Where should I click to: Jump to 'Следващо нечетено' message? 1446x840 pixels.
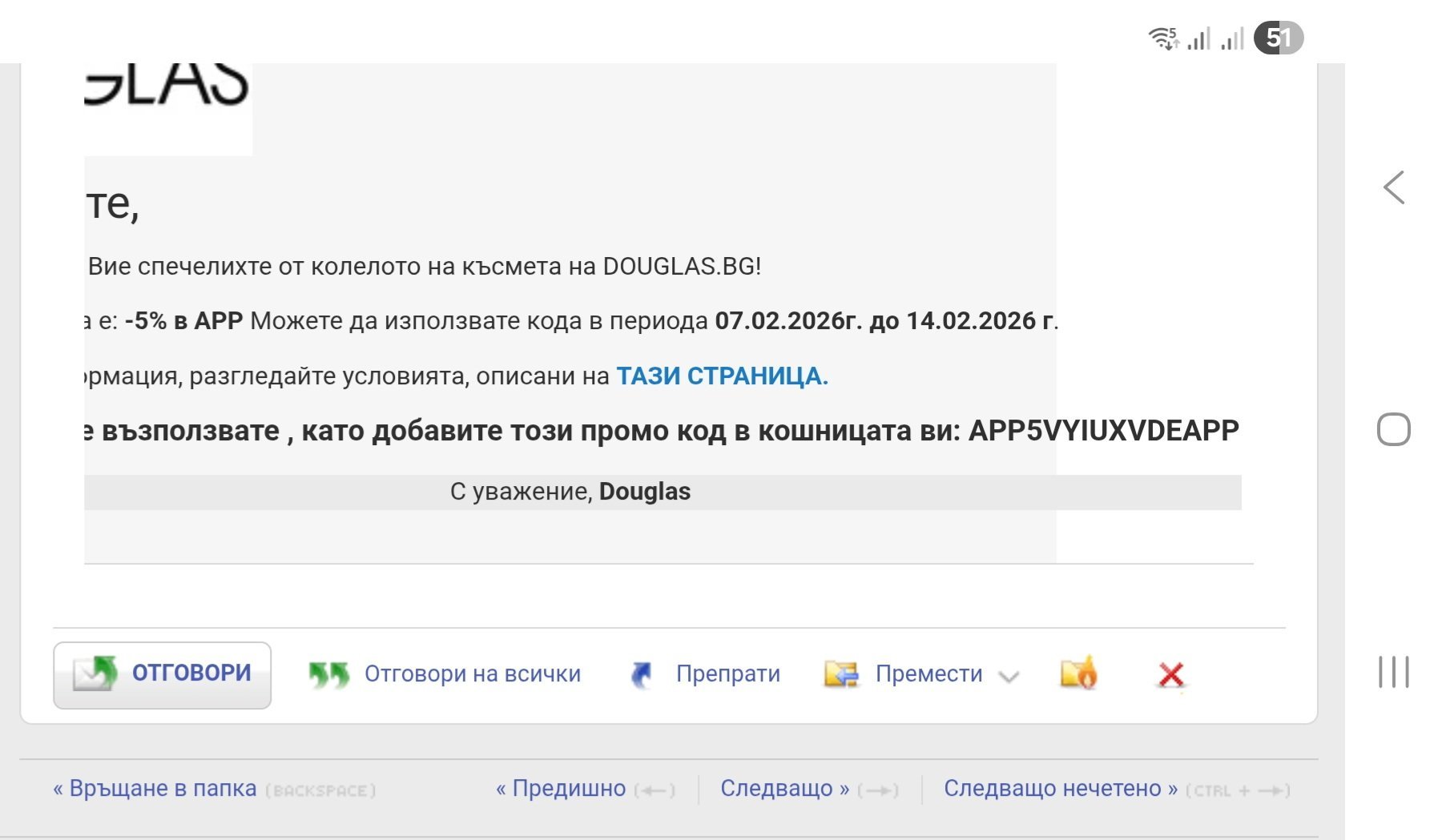(1060, 789)
